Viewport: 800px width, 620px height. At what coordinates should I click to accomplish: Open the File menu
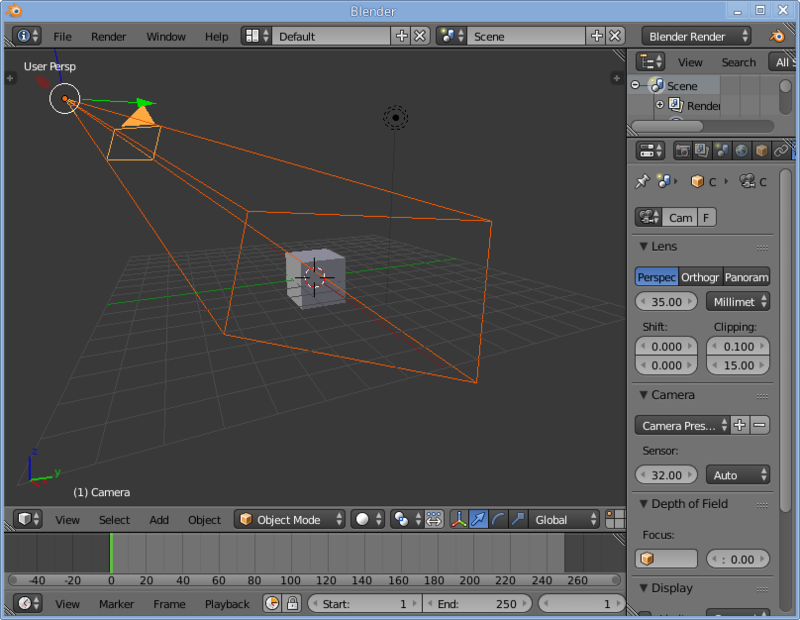(x=62, y=37)
